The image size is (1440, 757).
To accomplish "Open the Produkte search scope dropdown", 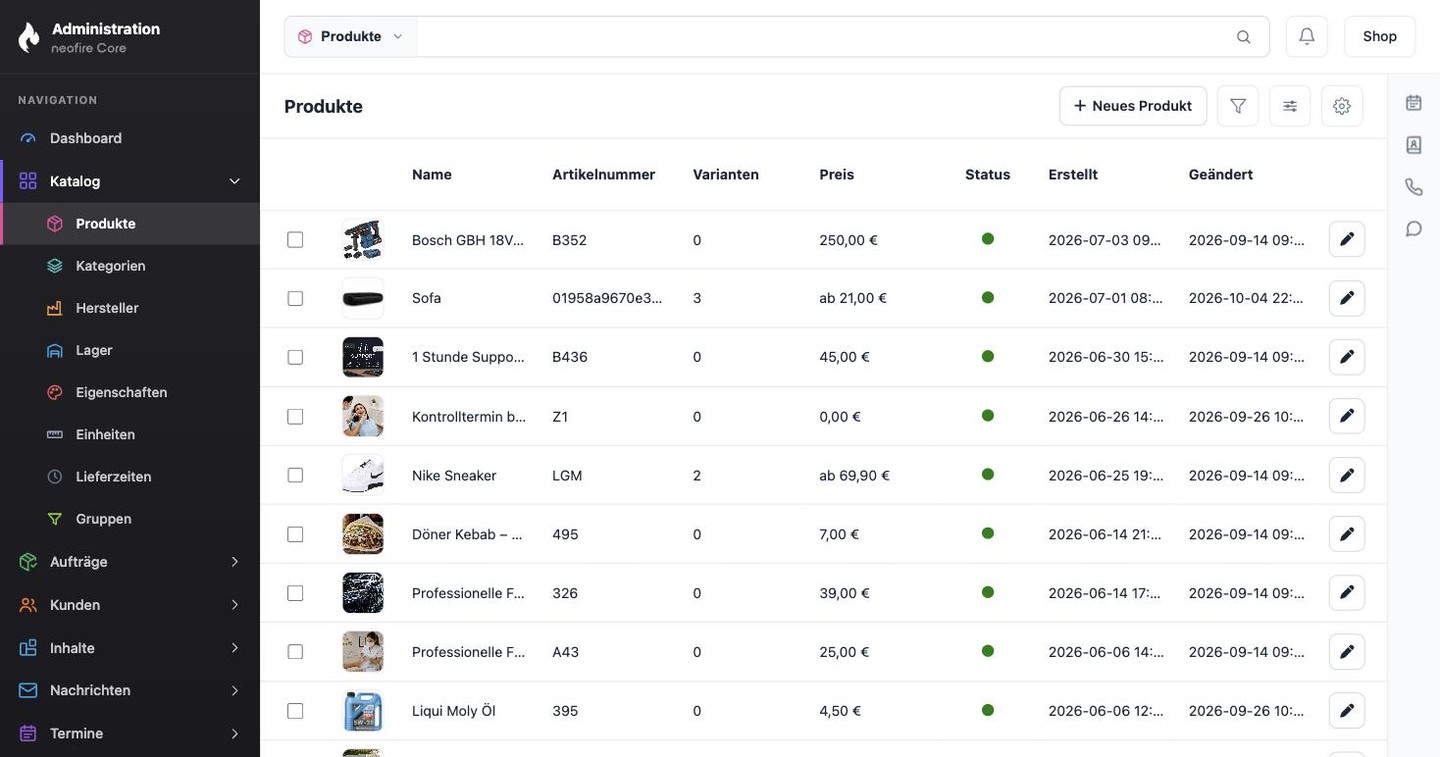I will [351, 37].
